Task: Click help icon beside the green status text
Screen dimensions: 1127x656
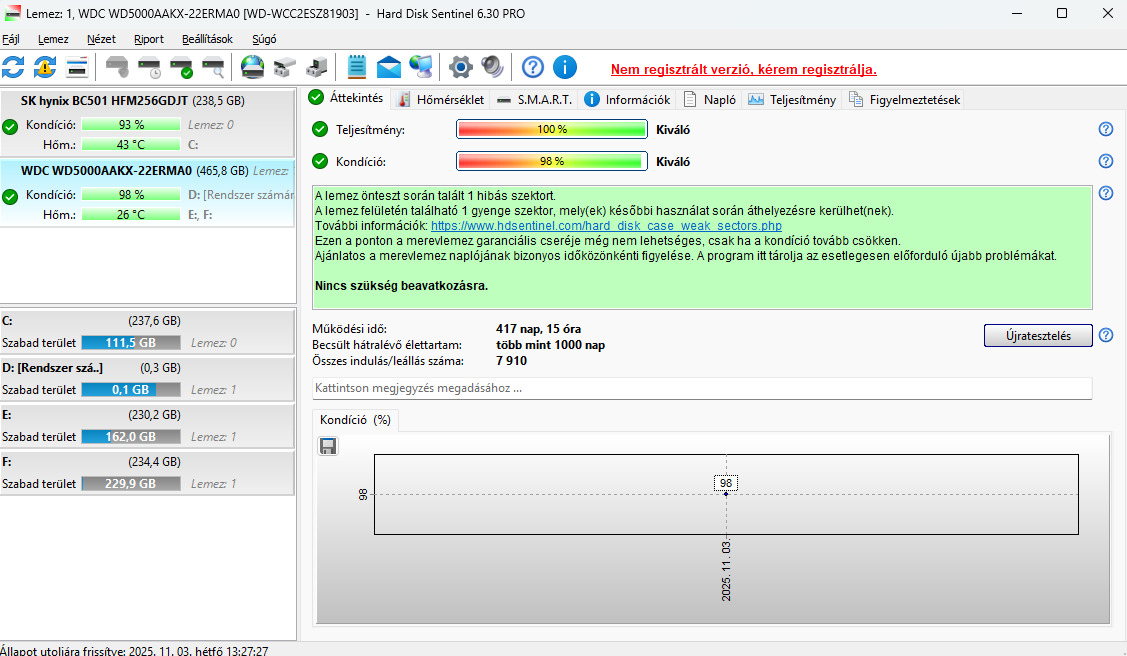Action: tap(1106, 193)
